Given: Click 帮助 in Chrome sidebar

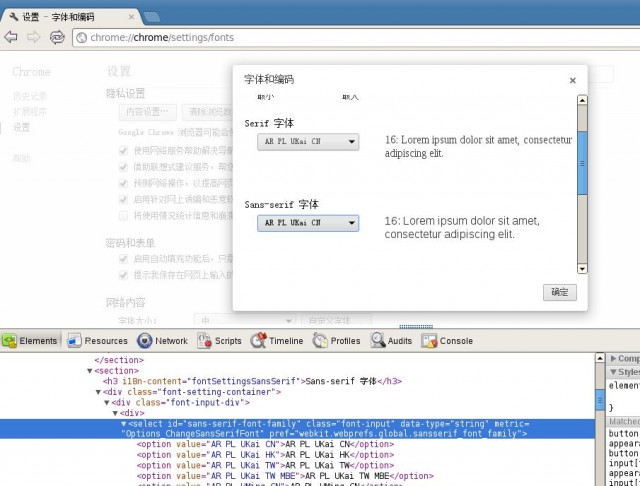Looking at the screenshot, I should point(21,158).
